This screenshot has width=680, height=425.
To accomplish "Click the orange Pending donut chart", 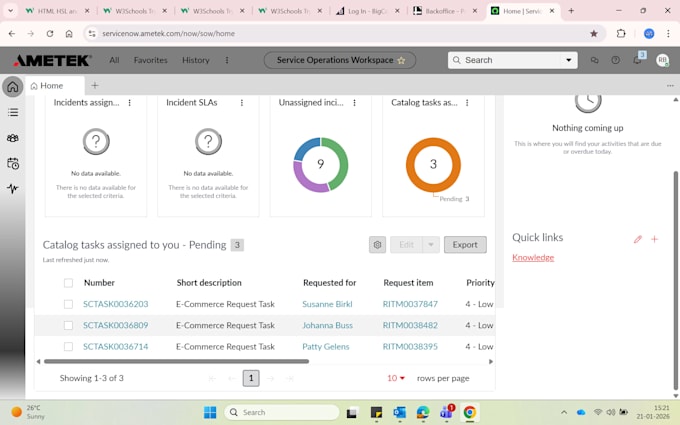I will (433, 165).
